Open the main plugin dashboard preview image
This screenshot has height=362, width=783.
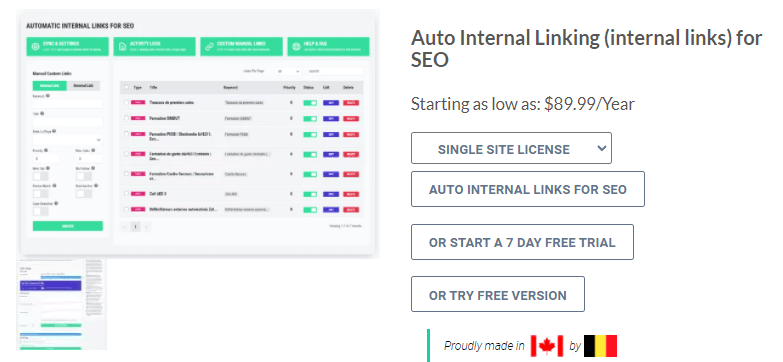[198, 134]
